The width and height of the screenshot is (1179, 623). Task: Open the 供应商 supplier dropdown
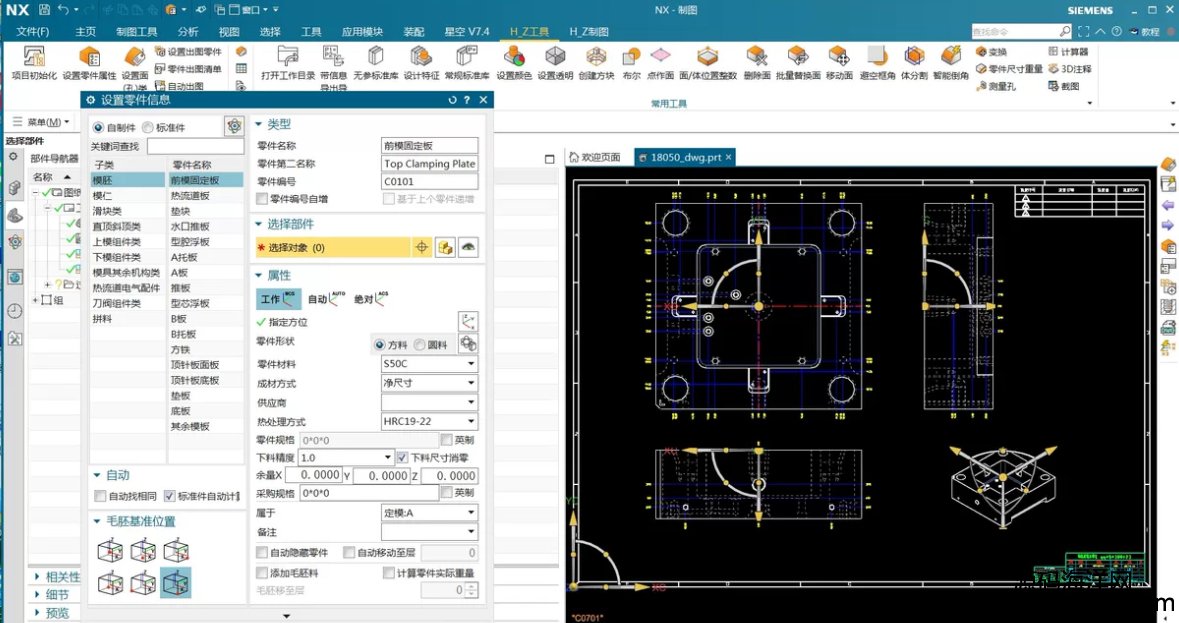(429, 402)
